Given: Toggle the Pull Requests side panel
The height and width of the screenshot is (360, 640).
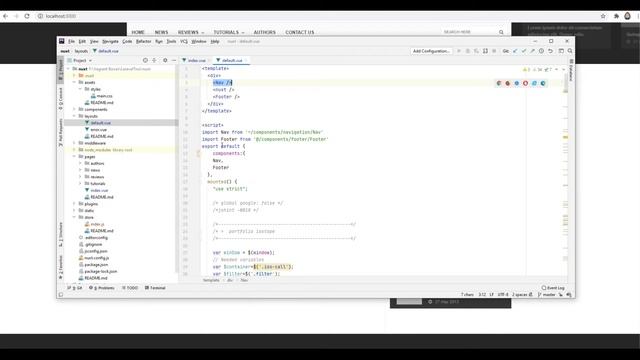Looking at the screenshot, I should coord(61,133).
